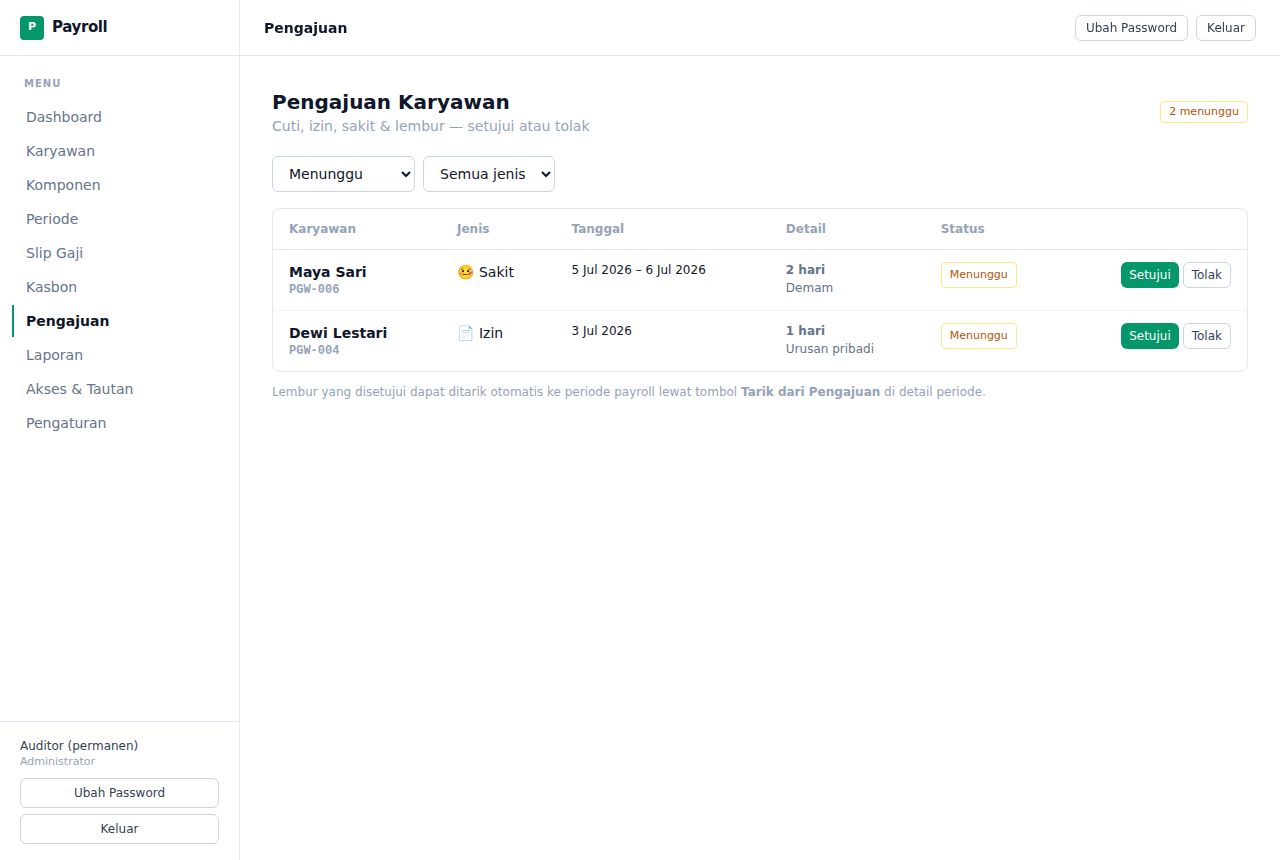The height and width of the screenshot is (860, 1280).
Task: Click the Karyawan column header
Action: [322, 229]
